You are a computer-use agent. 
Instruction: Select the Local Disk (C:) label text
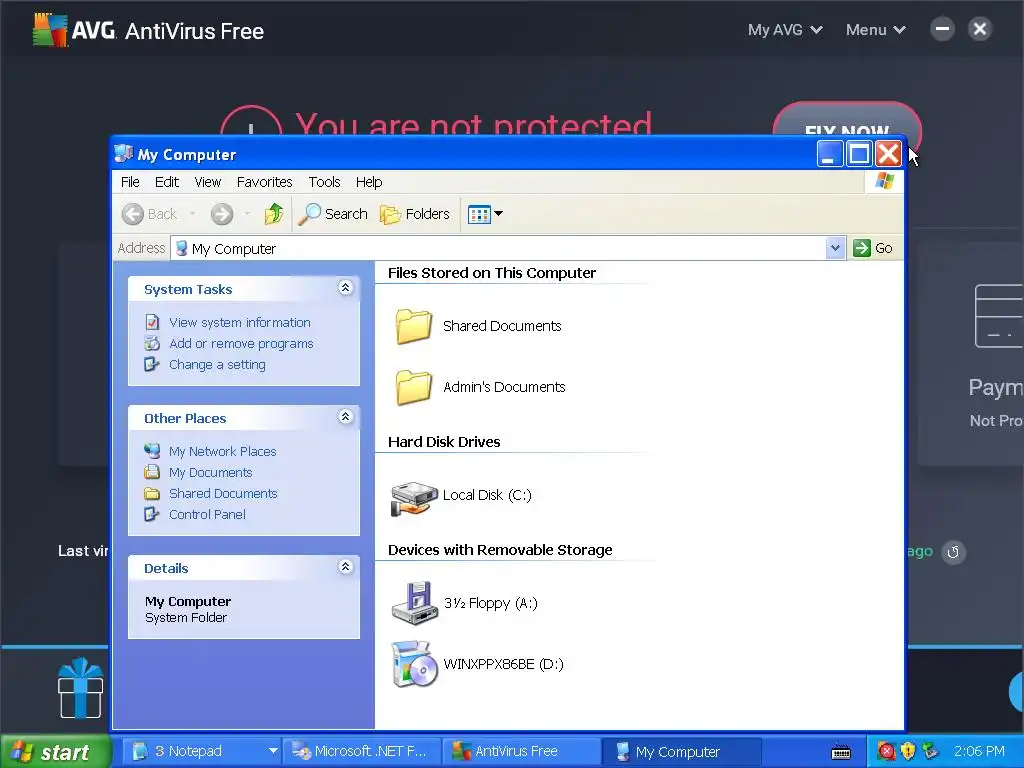(487, 495)
